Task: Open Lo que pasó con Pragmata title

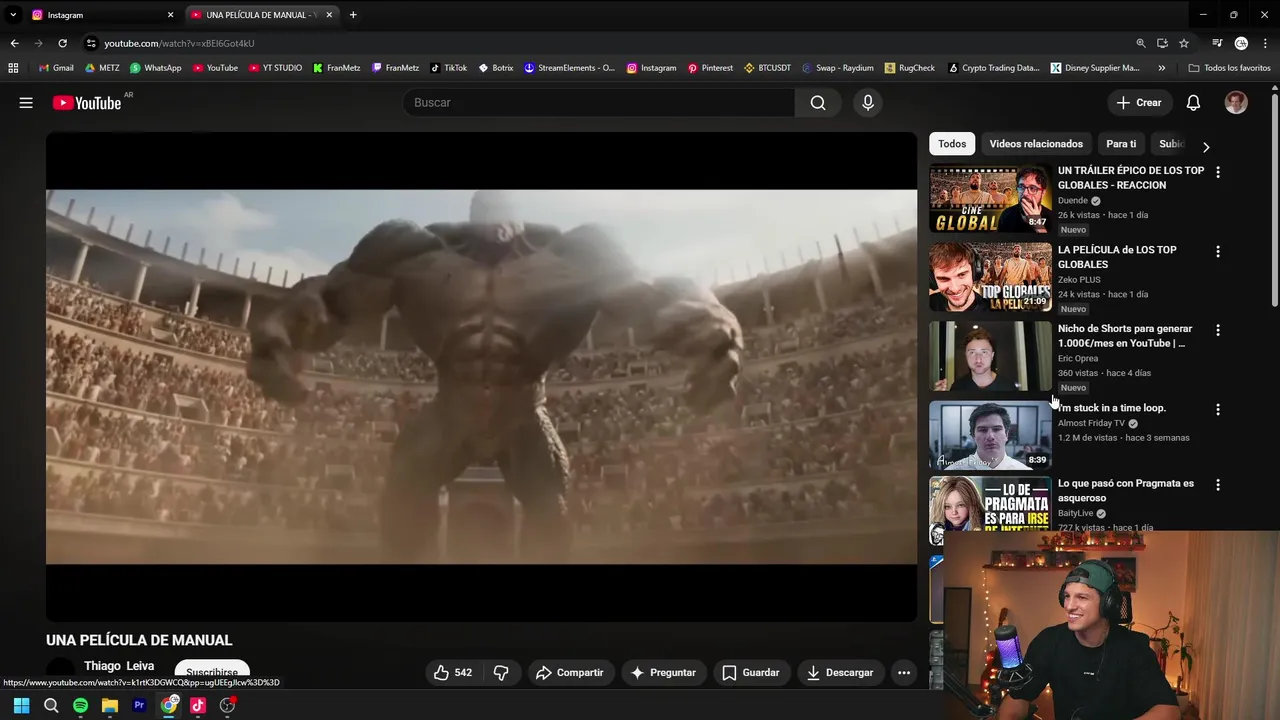Action: tap(1126, 491)
